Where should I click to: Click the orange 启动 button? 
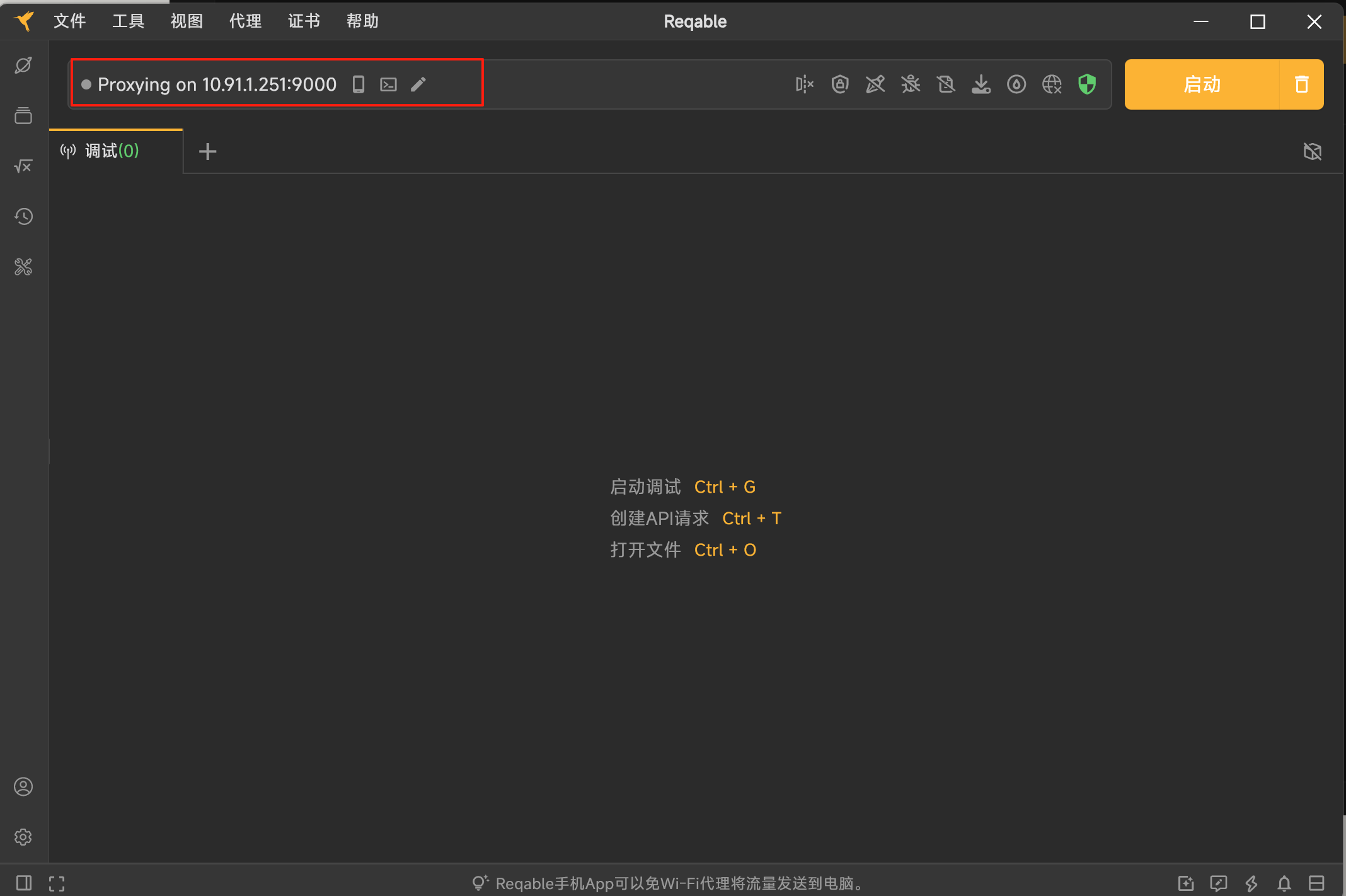tap(1202, 84)
